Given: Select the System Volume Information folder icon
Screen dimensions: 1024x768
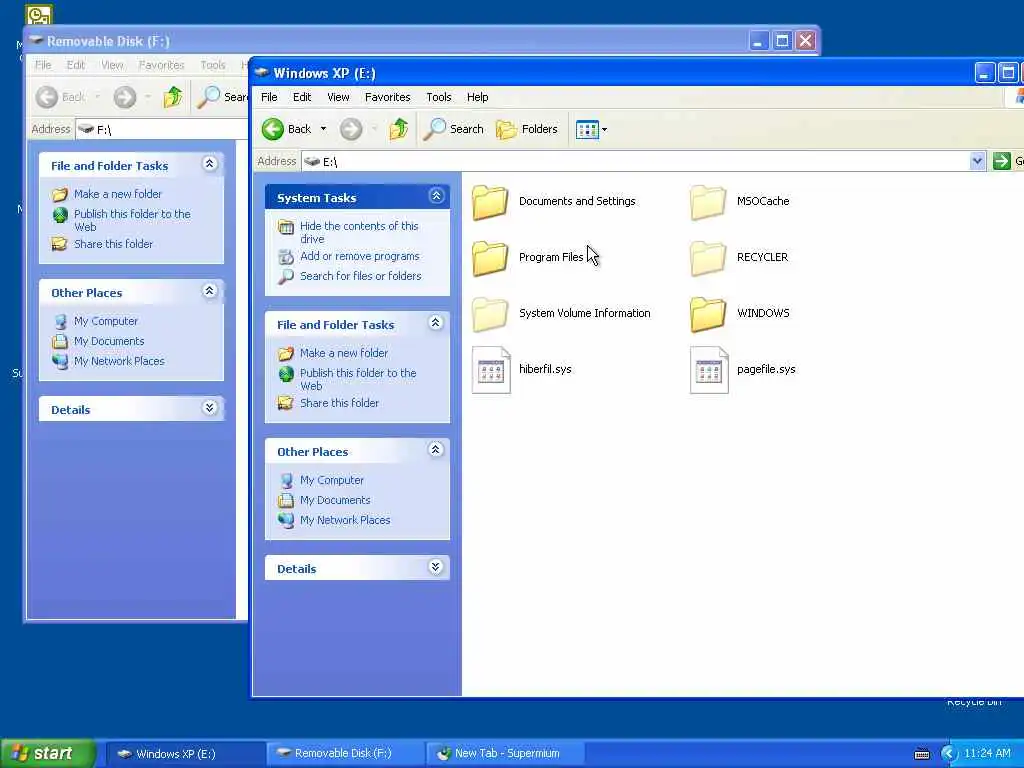Looking at the screenshot, I should (490, 313).
